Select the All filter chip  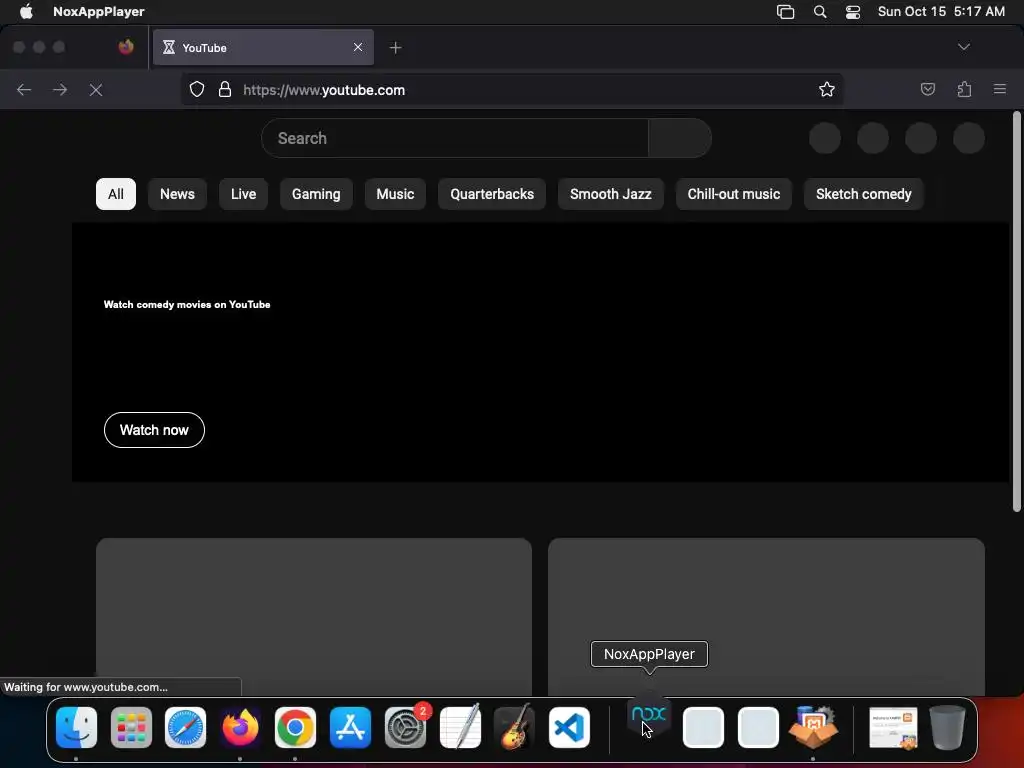pos(116,194)
